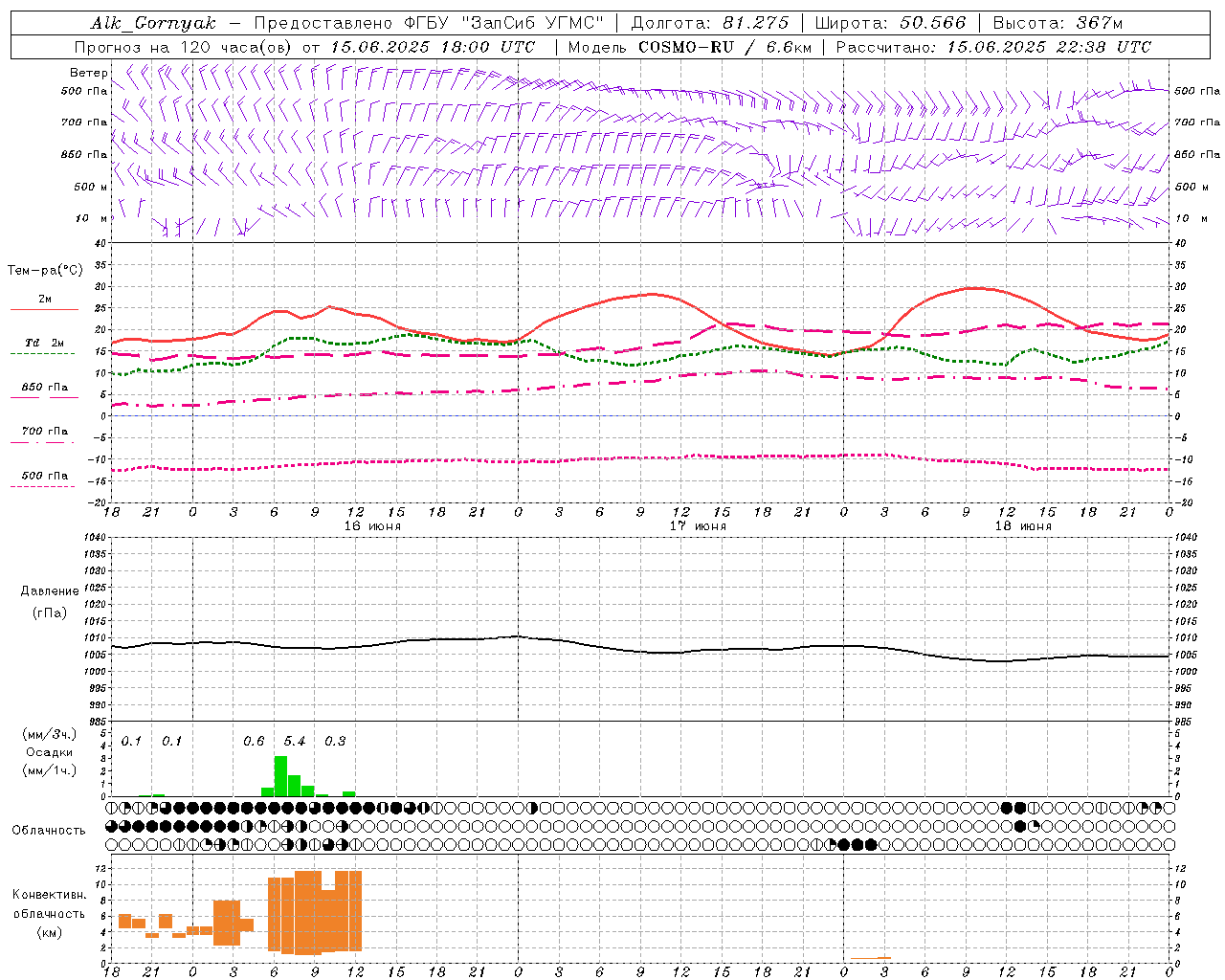Click the (мм/1ч.) precipitation unit label

pos(50,770)
